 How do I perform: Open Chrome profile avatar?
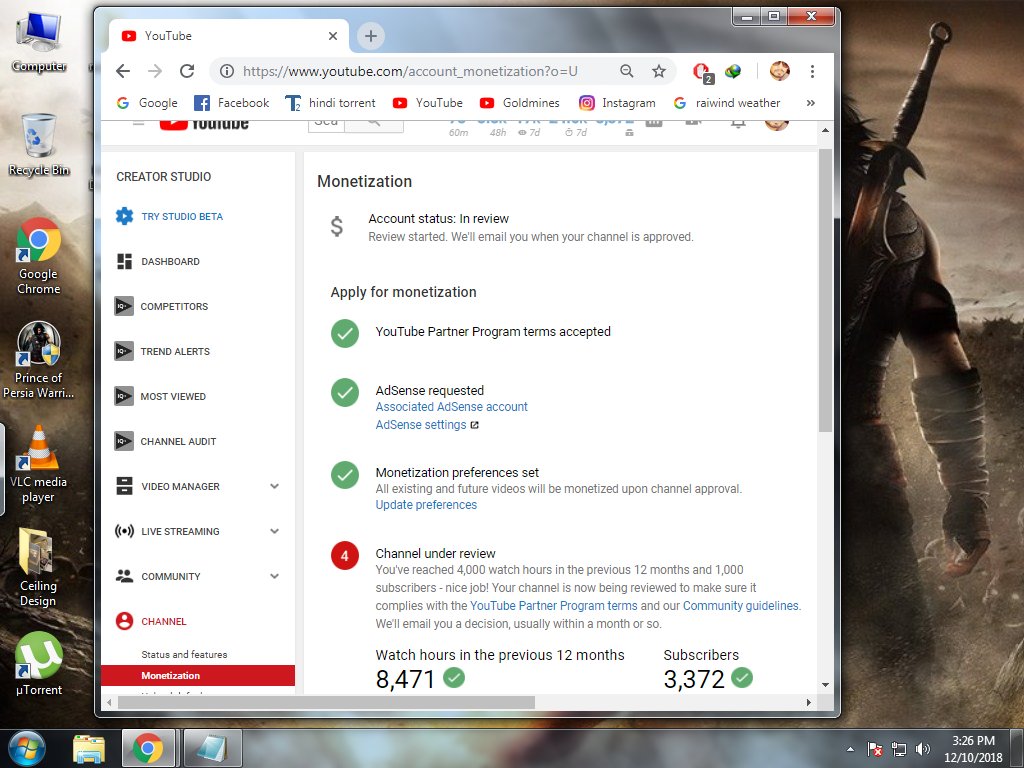click(779, 71)
